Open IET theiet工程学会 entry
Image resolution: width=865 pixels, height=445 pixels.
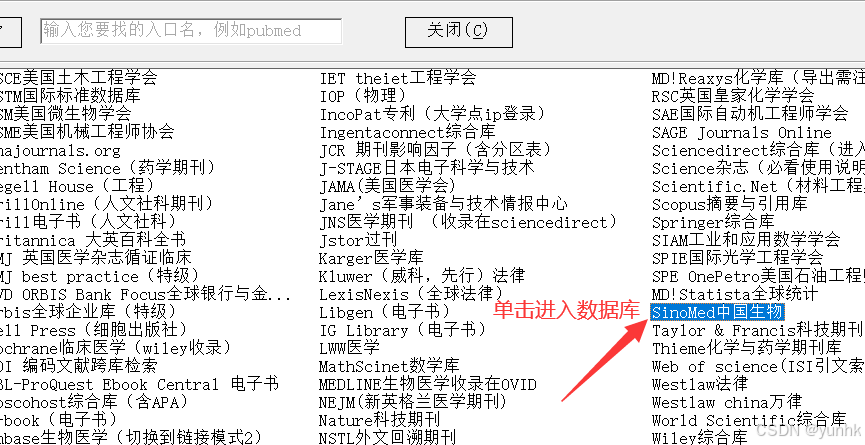click(x=398, y=78)
